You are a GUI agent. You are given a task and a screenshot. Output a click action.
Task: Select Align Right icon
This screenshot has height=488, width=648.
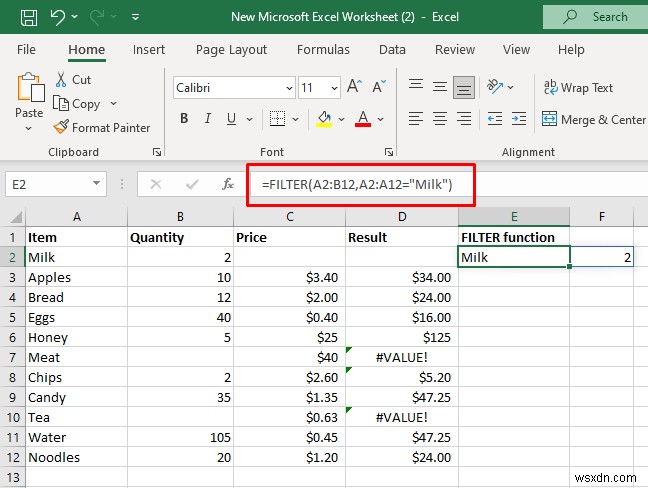point(464,119)
